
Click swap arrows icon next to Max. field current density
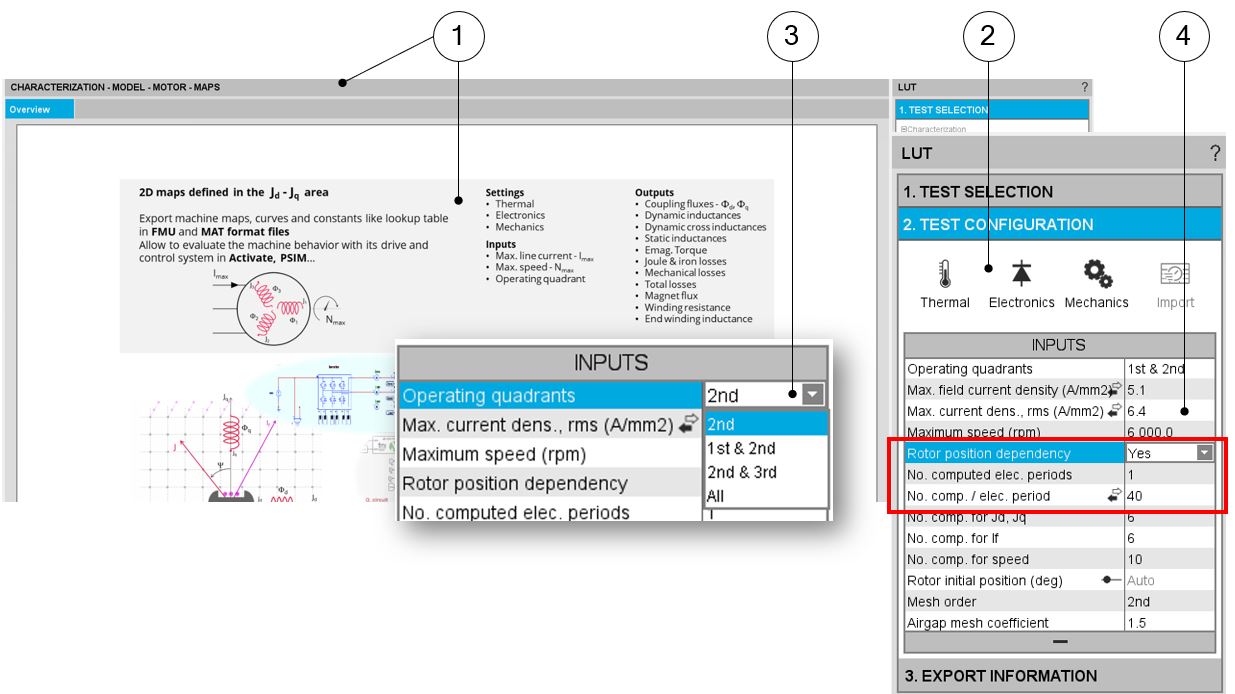tap(1115, 390)
